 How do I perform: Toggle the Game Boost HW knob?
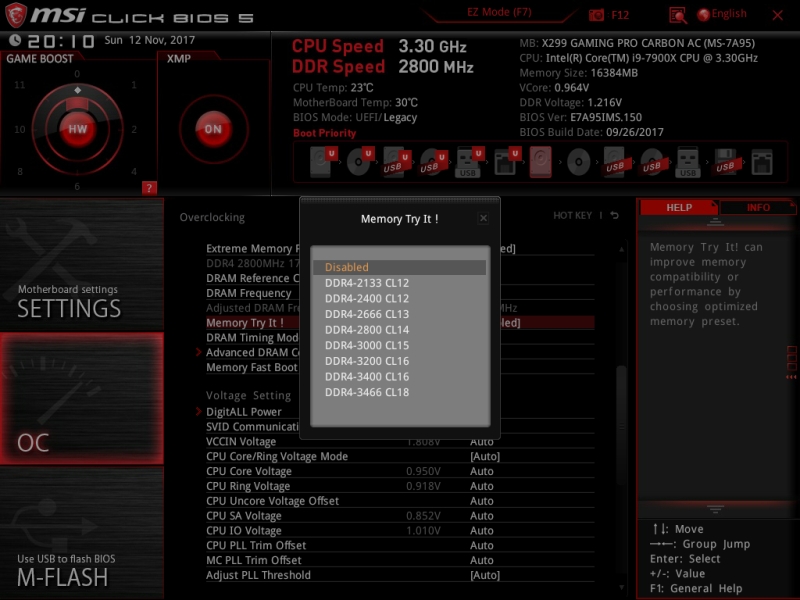coord(78,129)
